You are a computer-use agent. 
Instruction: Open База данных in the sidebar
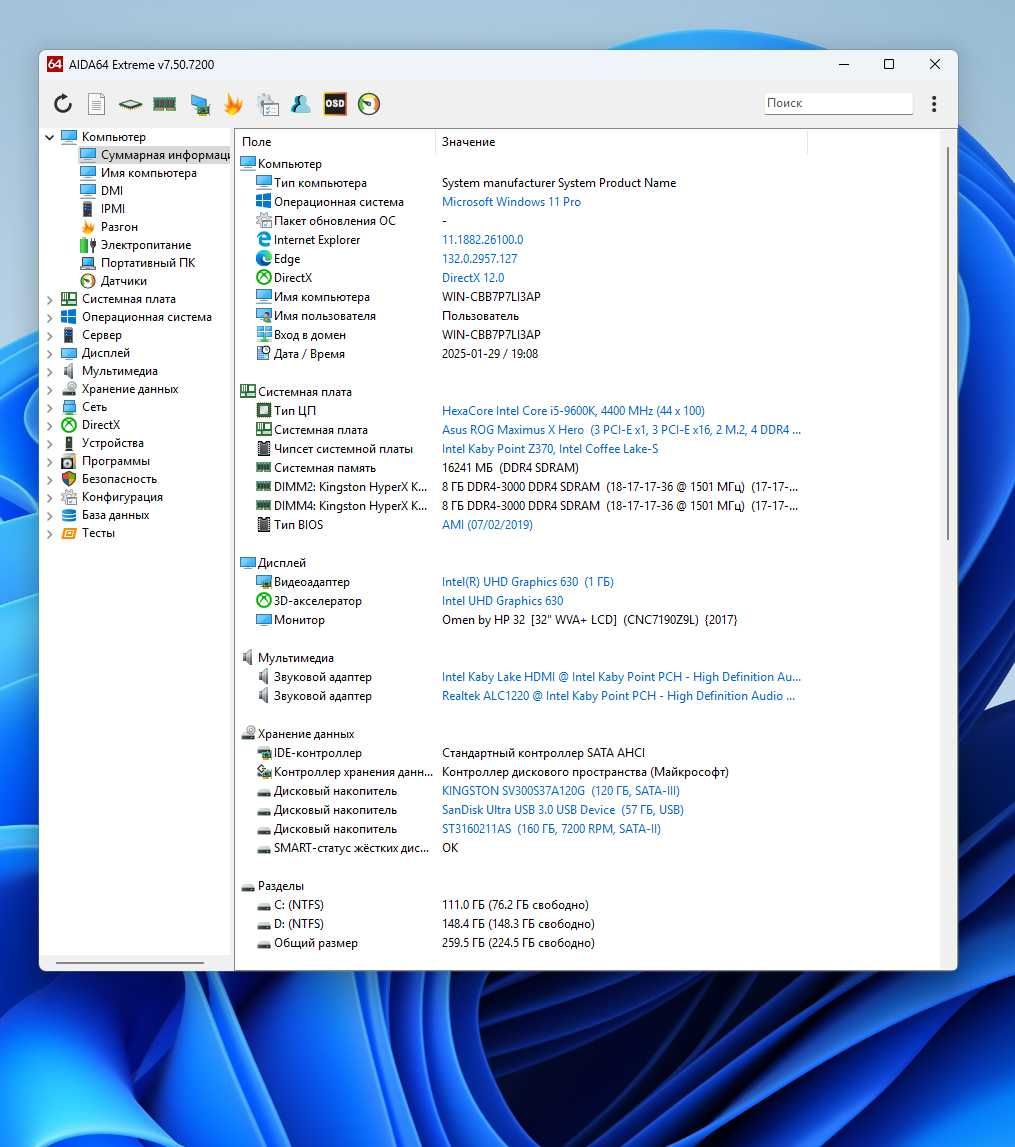pos(106,515)
